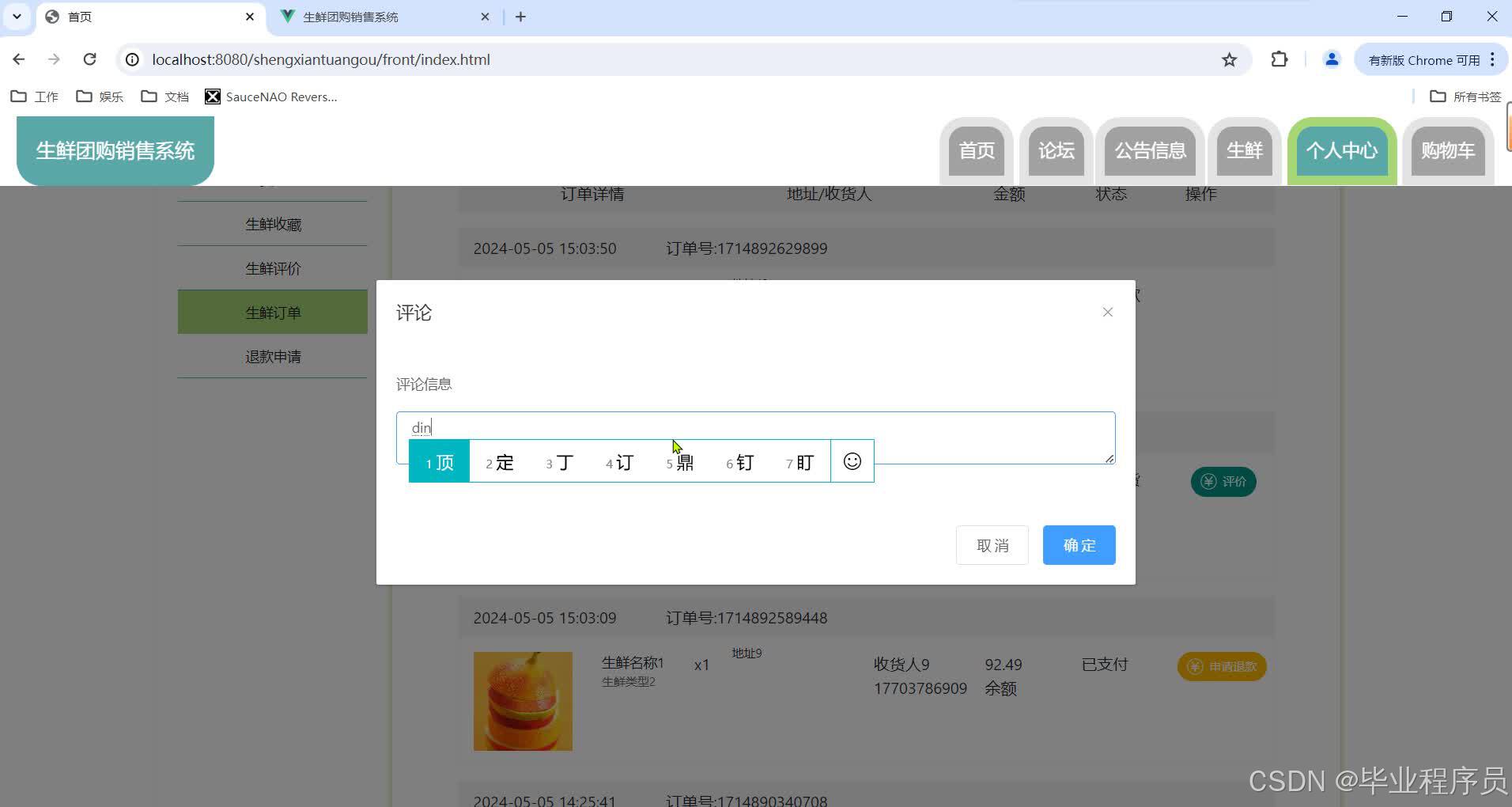
Task: Navigate to 首页 in site menu
Action: point(977,150)
